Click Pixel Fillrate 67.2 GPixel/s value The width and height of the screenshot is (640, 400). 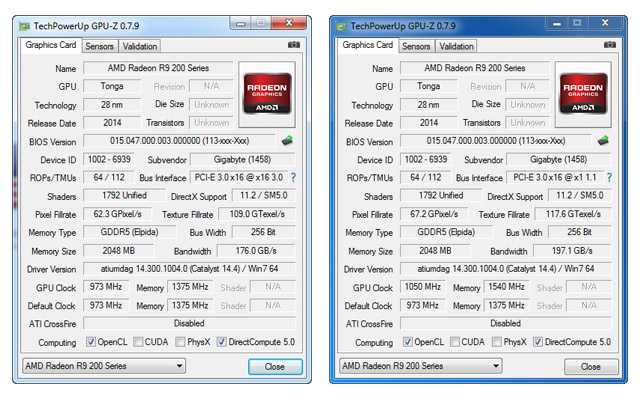[434, 214]
